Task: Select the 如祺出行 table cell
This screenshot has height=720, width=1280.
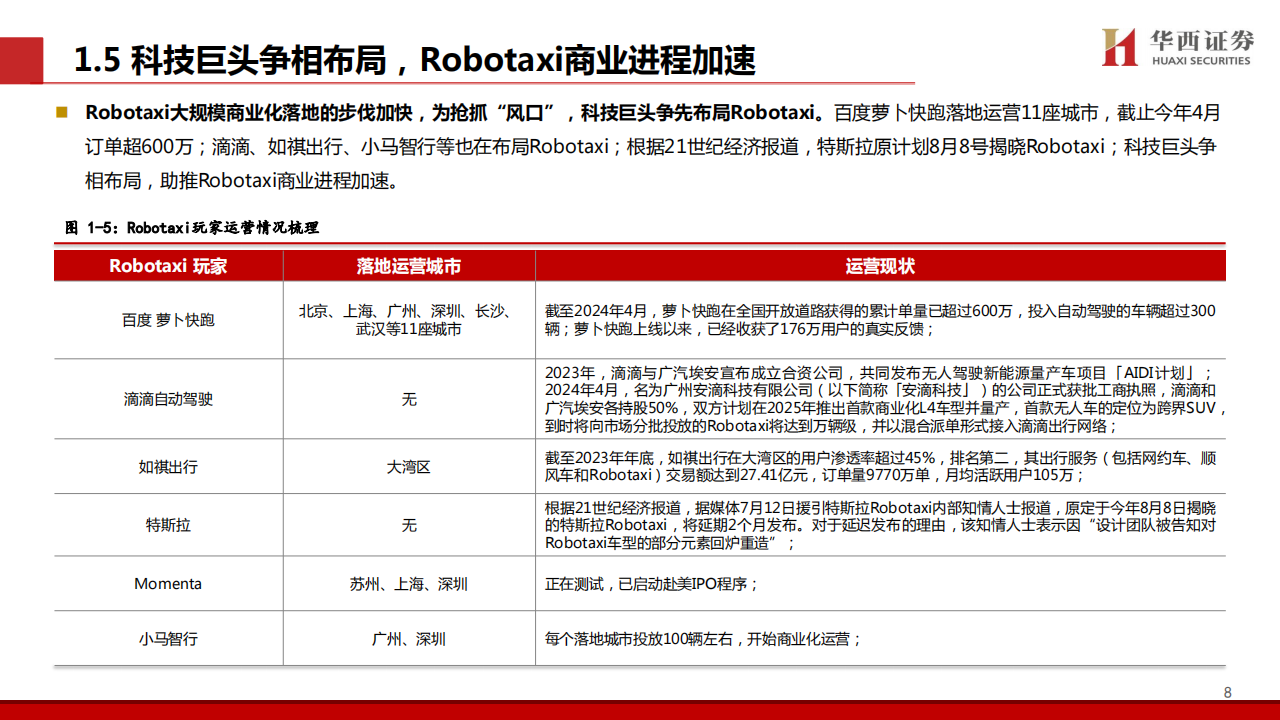Action: (168, 466)
